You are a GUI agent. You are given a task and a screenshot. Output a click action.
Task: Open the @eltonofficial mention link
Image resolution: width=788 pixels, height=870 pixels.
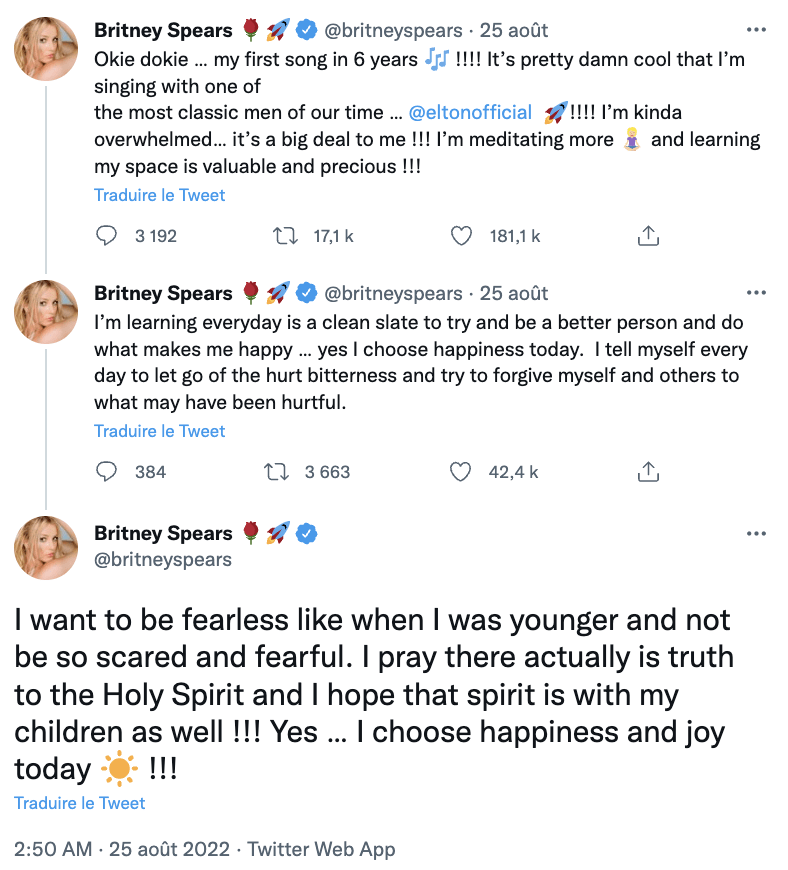click(x=470, y=113)
